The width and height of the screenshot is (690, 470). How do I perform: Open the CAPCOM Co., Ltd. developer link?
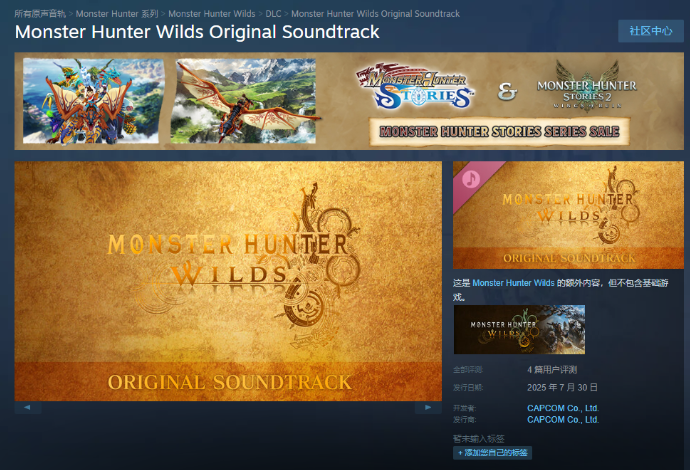563,408
